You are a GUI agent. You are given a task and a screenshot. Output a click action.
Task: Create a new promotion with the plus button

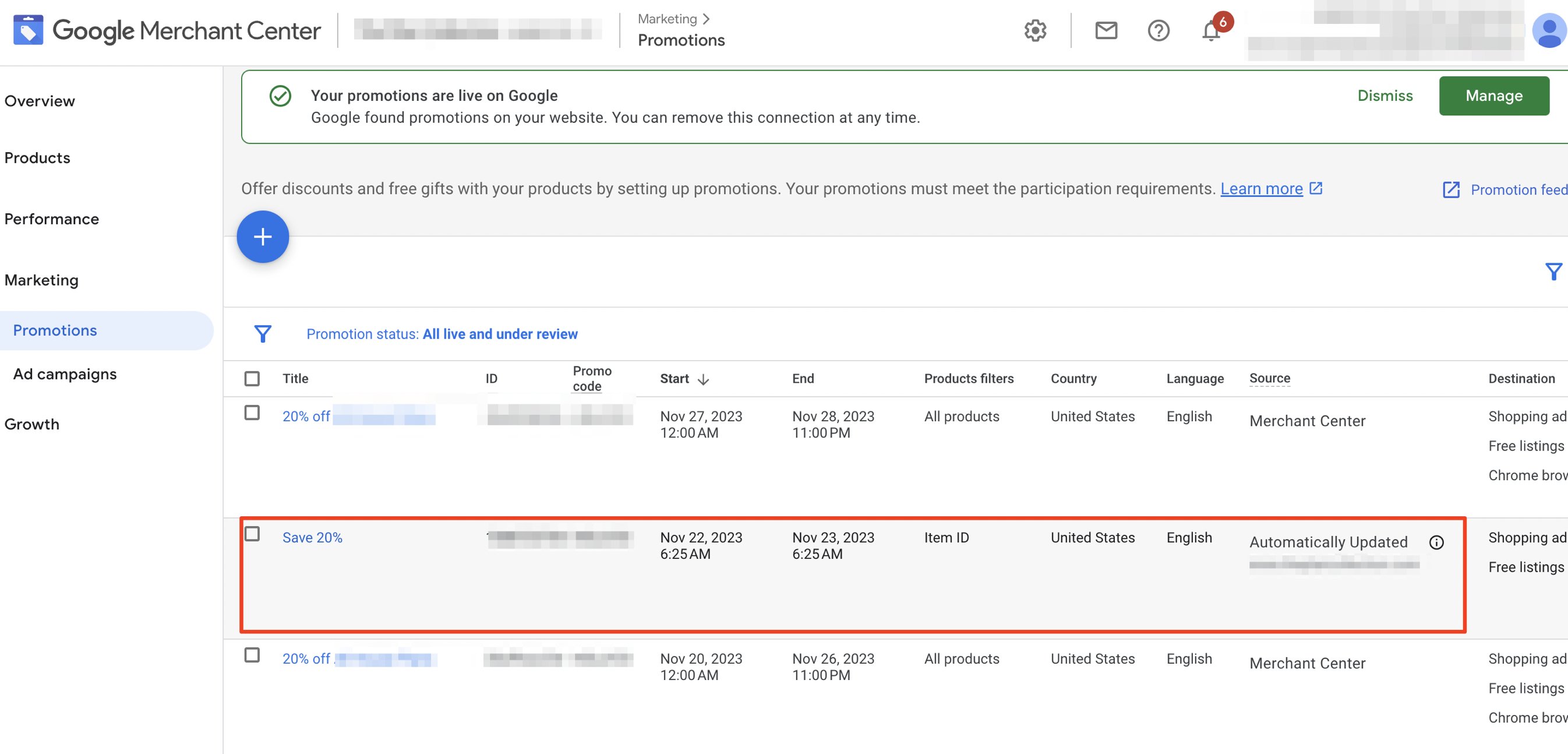263,237
